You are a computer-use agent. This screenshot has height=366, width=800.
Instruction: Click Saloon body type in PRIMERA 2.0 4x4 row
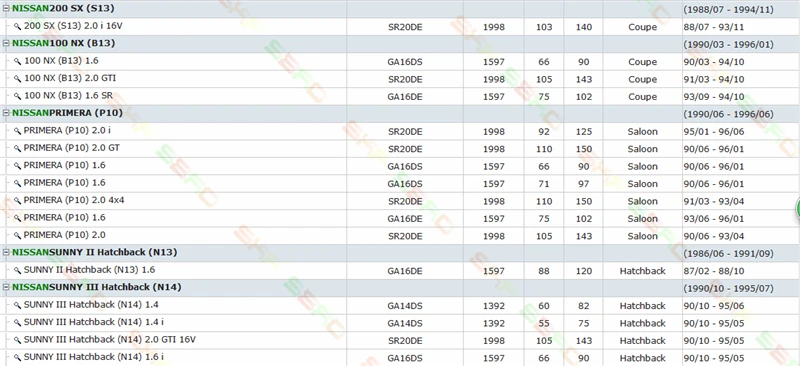[643, 202]
